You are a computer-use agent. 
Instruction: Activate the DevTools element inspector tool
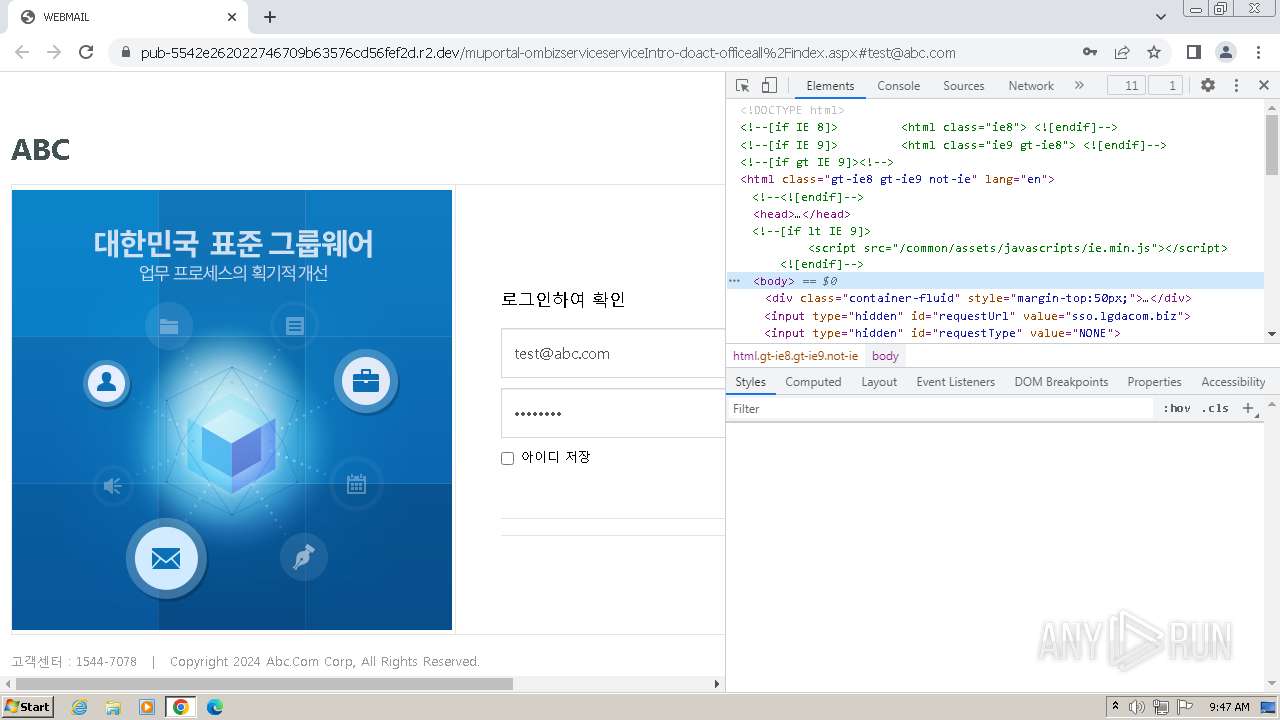click(742, 86)
